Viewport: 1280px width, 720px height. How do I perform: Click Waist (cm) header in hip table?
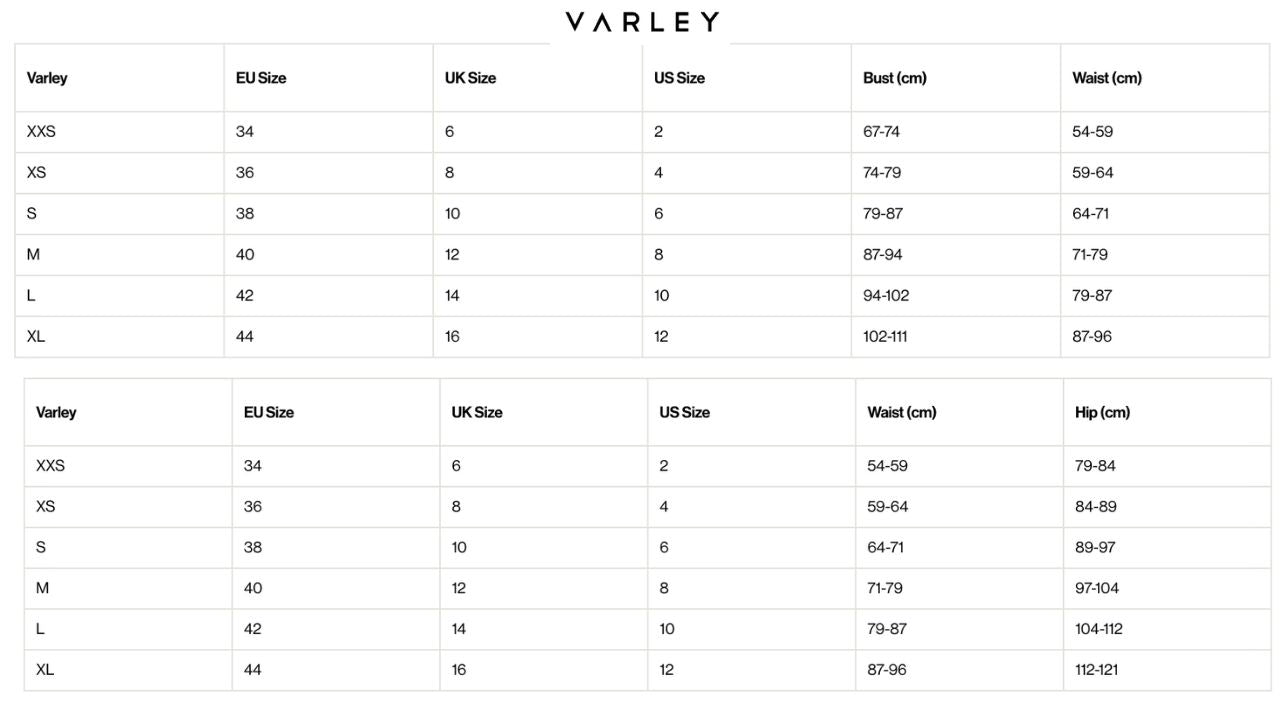[901, 412]
